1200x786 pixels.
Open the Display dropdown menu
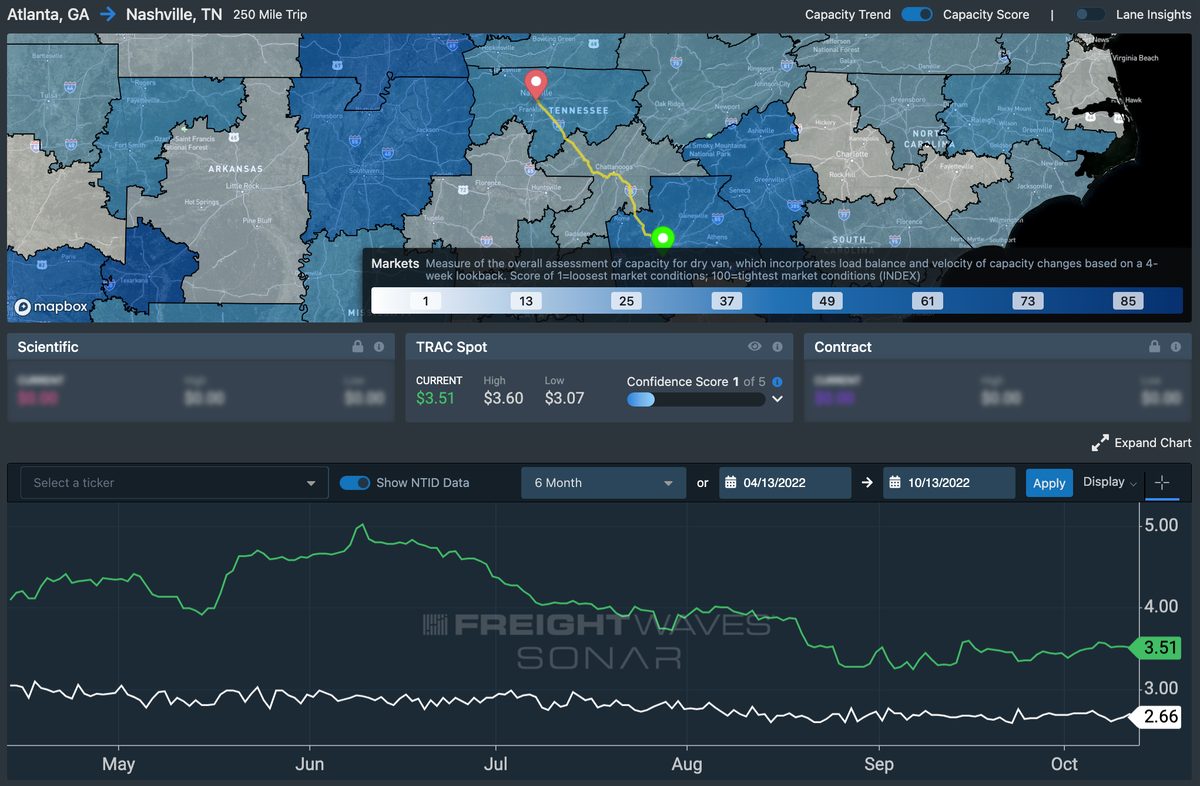pos(1110,482)
